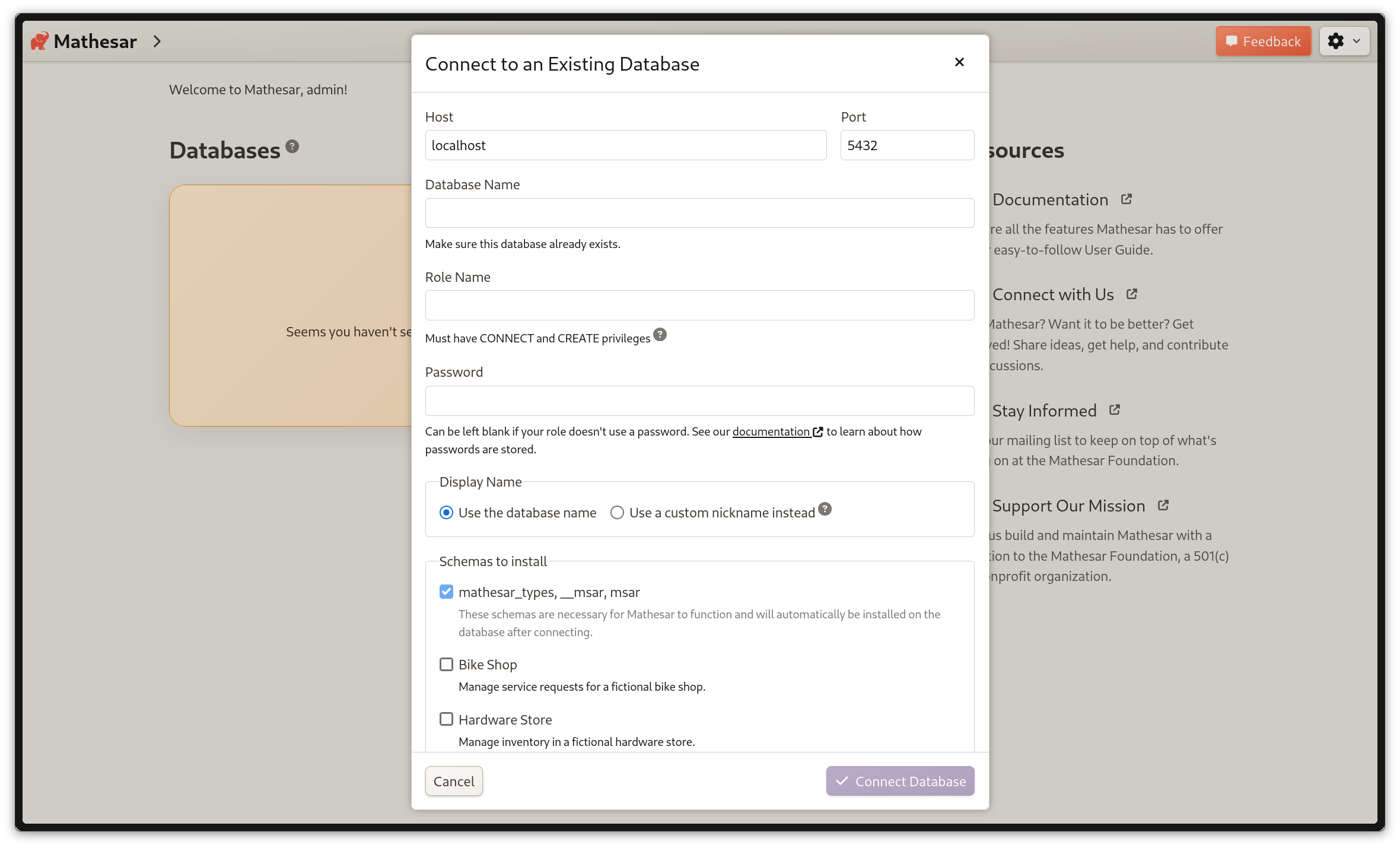
Task: Click external link icon next to Stay Informed
Action: 1114,410
